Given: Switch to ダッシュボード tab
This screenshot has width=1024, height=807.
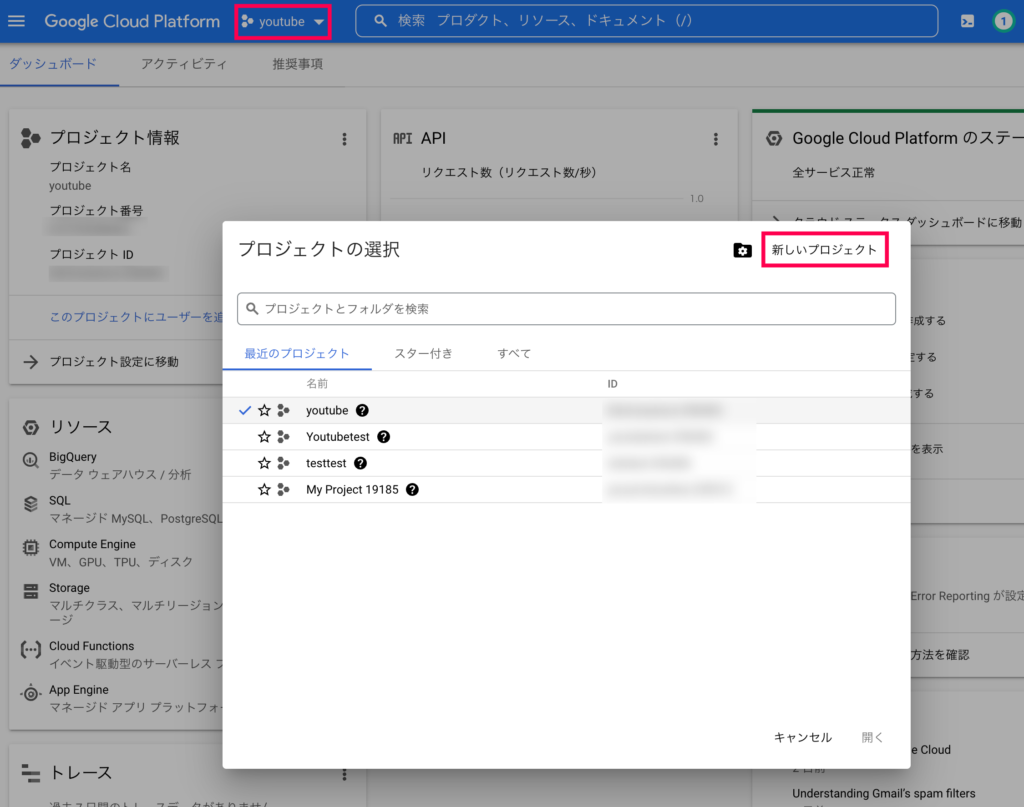Looking at the screenshot, I should pyautogui.click(x=53, y=64).
